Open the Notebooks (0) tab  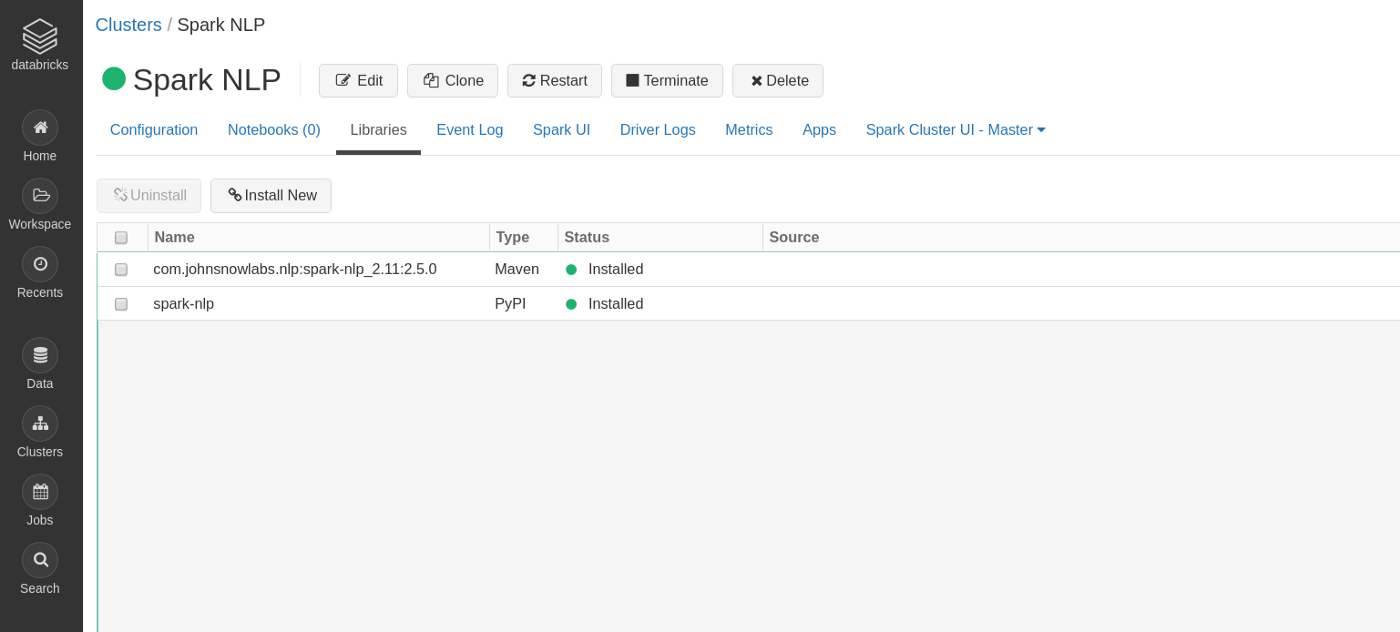pyautogui.click(x=274, y=130)
